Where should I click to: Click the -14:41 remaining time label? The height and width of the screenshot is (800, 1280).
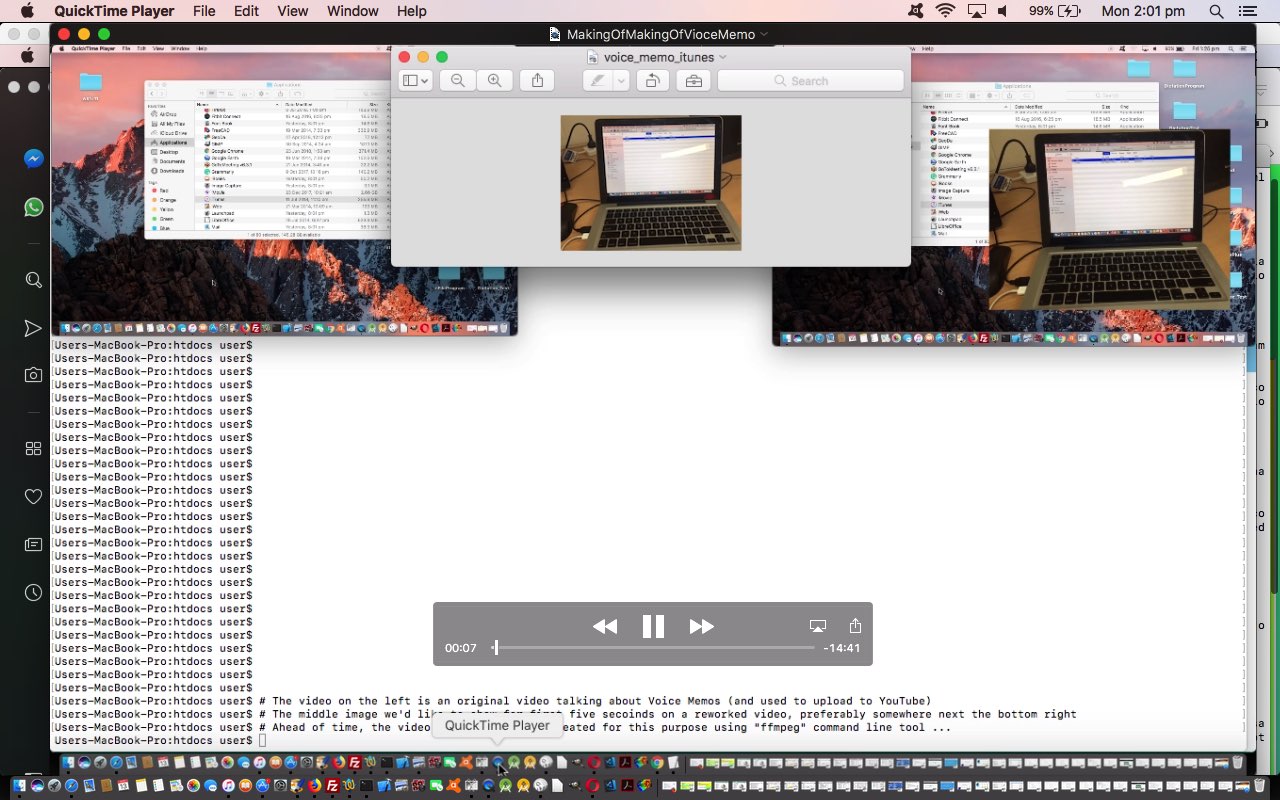[x=842, y=648]
